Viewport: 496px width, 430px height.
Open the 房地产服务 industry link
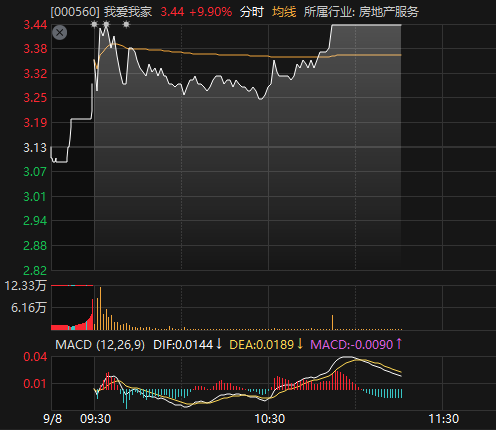[x=389, y=12]
